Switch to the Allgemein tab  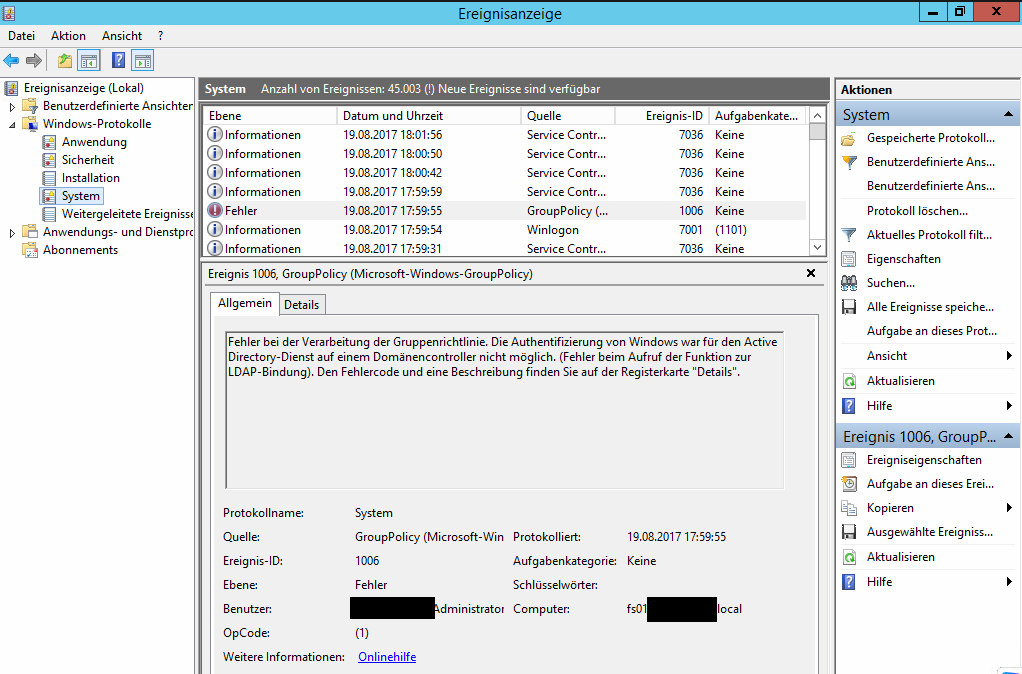click(245, 303)
